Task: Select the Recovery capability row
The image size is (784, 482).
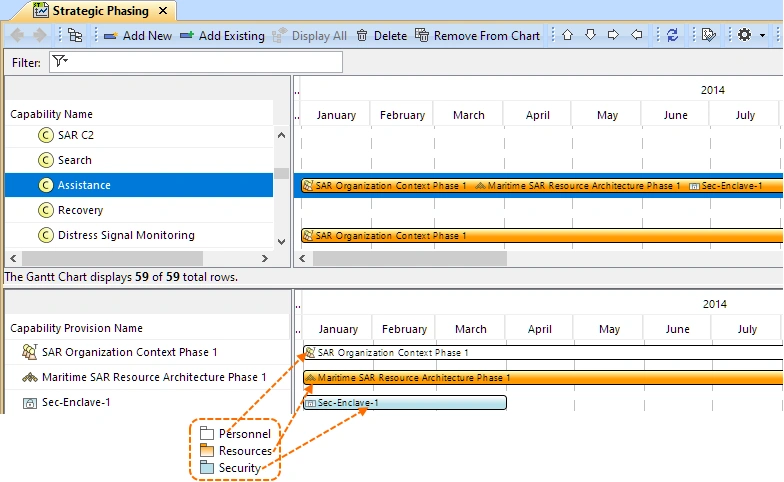Action: [x=139, y=210]
